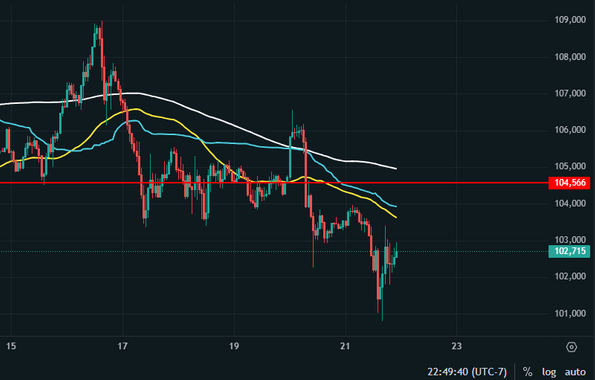Click price axis label 102,000
The image size is (595, 380).
pos(570,276)
